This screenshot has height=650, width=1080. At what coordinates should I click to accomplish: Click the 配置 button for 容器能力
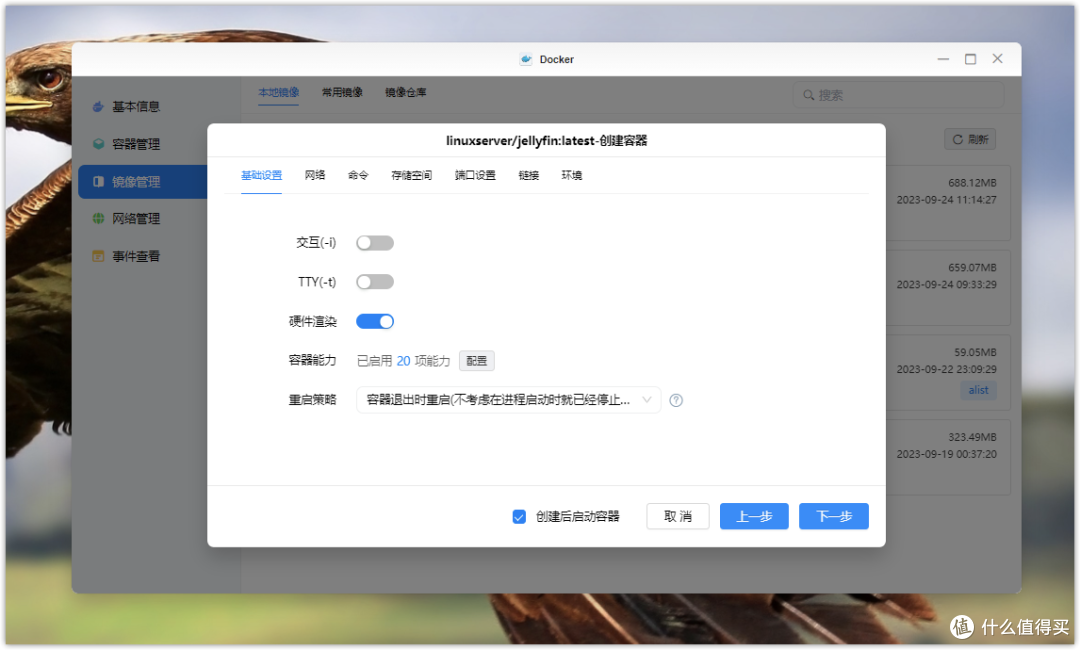coord(477,361)
